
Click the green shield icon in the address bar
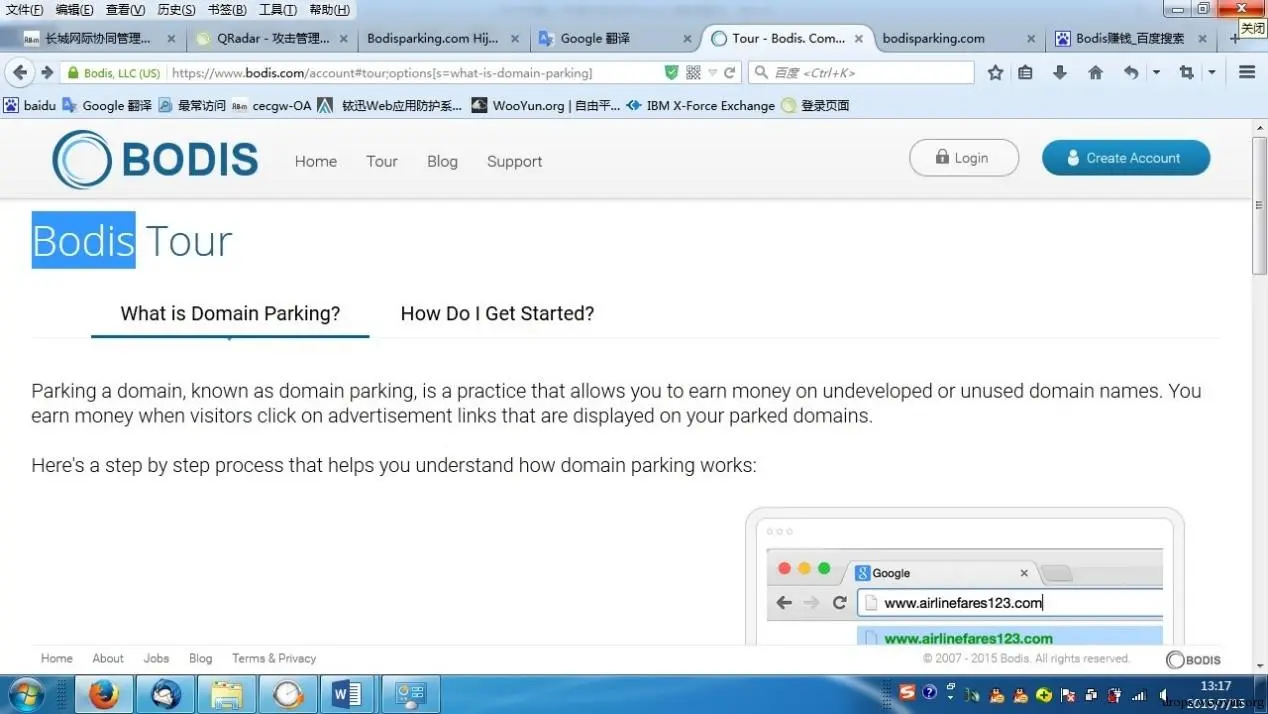click(x=672, y=73)
